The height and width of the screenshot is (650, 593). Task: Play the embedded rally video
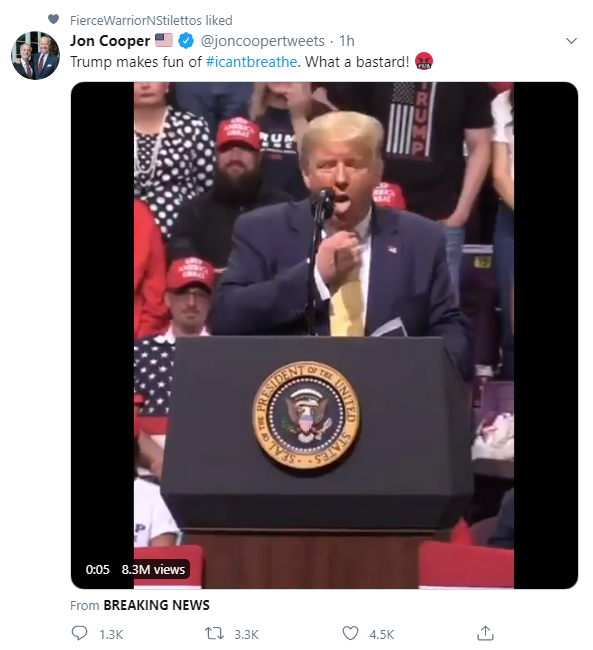tap(324, 335)
